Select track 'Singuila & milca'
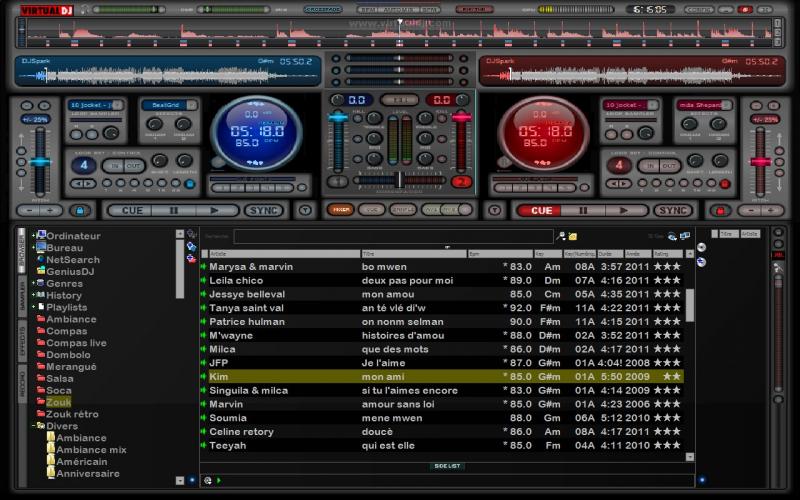 [442, 390]
